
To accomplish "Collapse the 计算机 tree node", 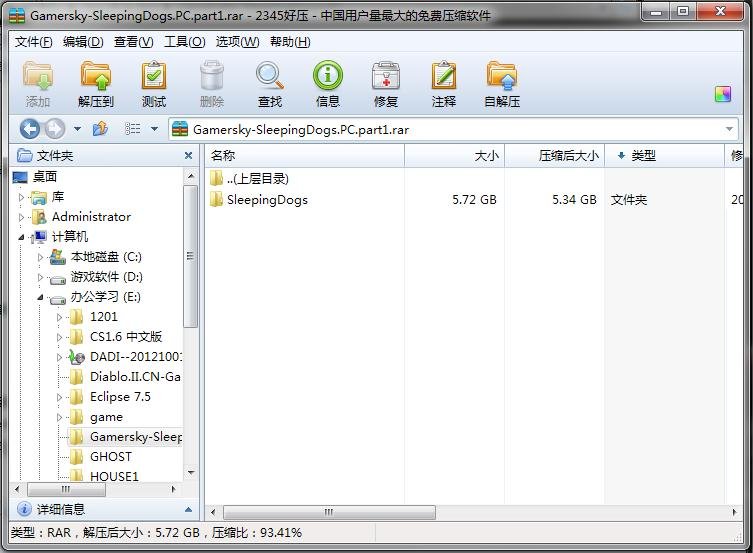I will [x=21, y=237].
